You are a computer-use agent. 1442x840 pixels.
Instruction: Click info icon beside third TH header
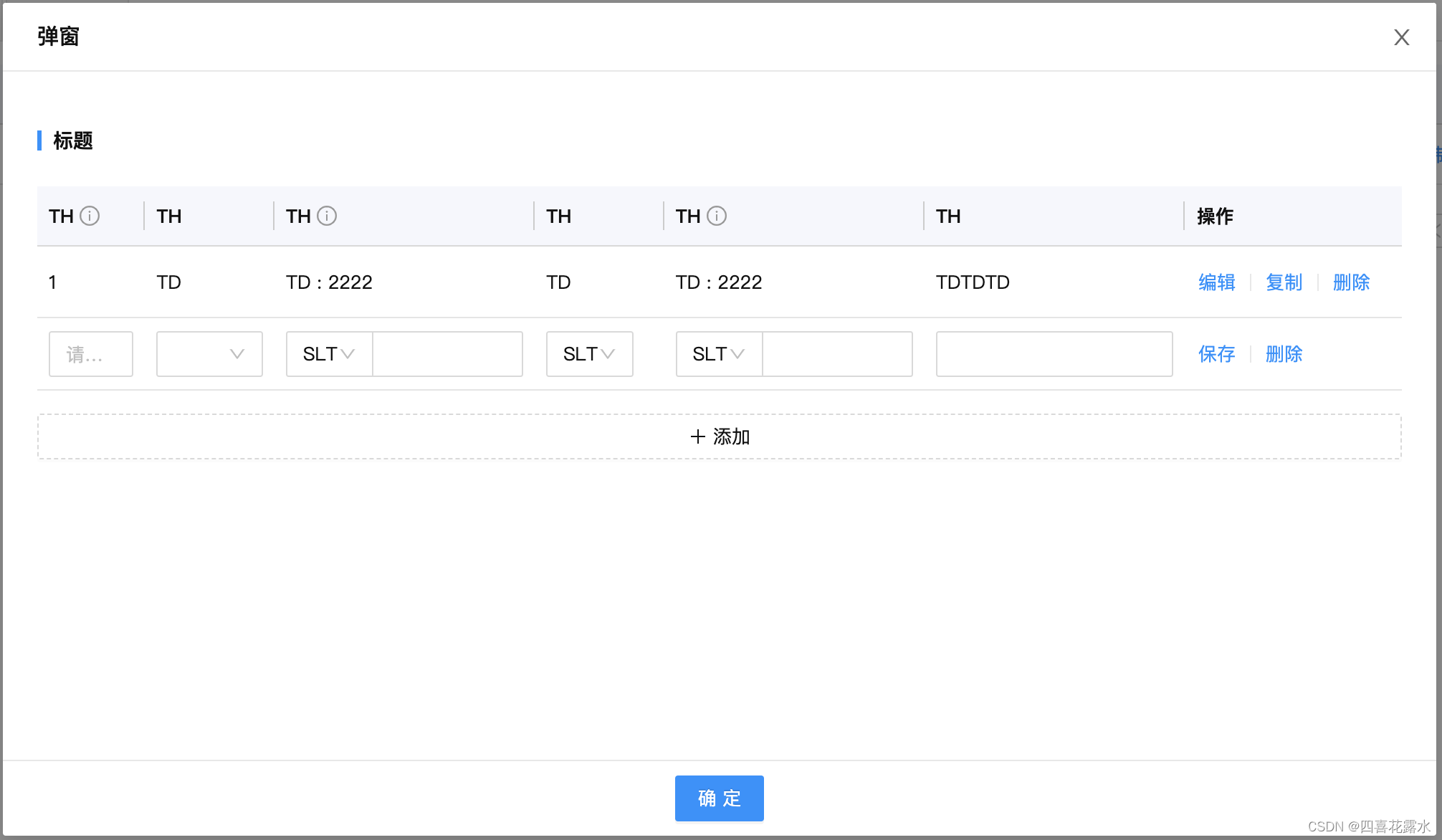[327, 216]
